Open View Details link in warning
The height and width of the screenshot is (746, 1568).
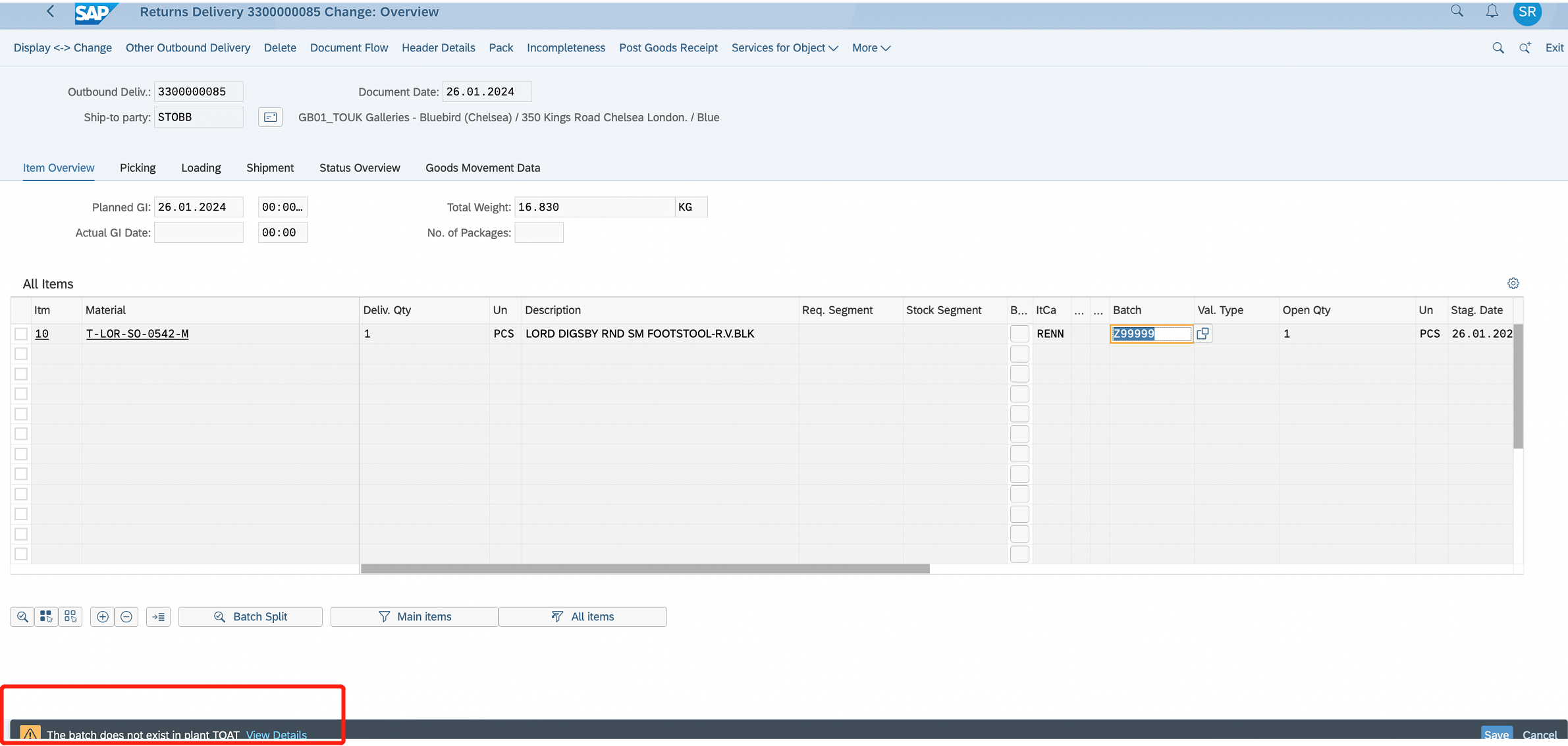(276, 735)
